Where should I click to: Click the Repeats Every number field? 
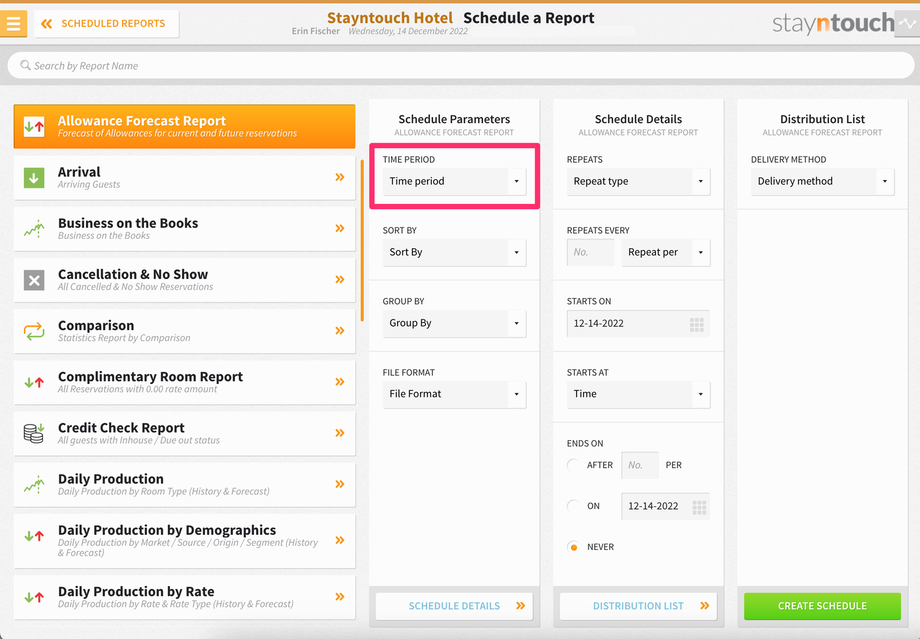click(590, 252)
